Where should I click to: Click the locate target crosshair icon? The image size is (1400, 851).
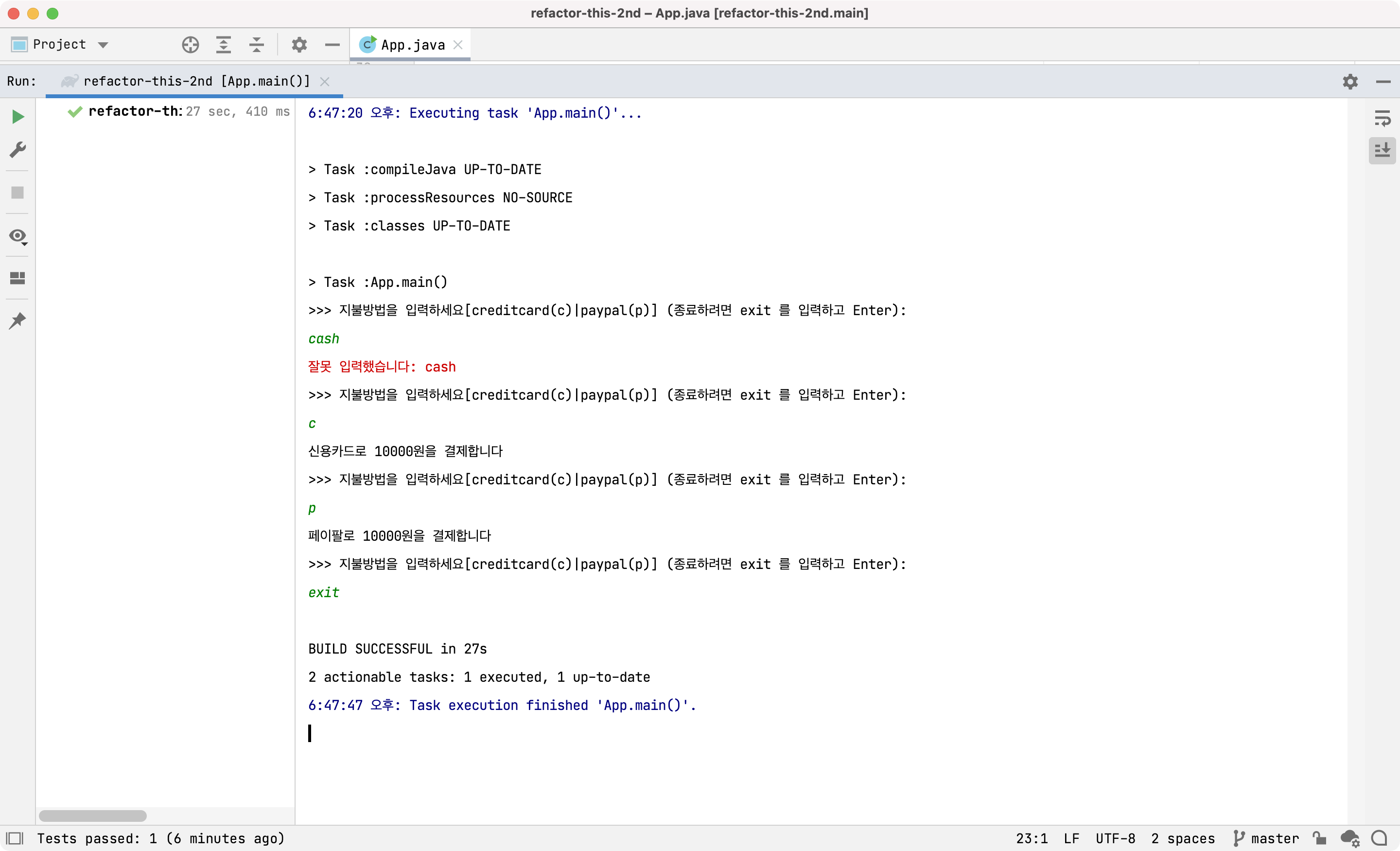(191, 44)
